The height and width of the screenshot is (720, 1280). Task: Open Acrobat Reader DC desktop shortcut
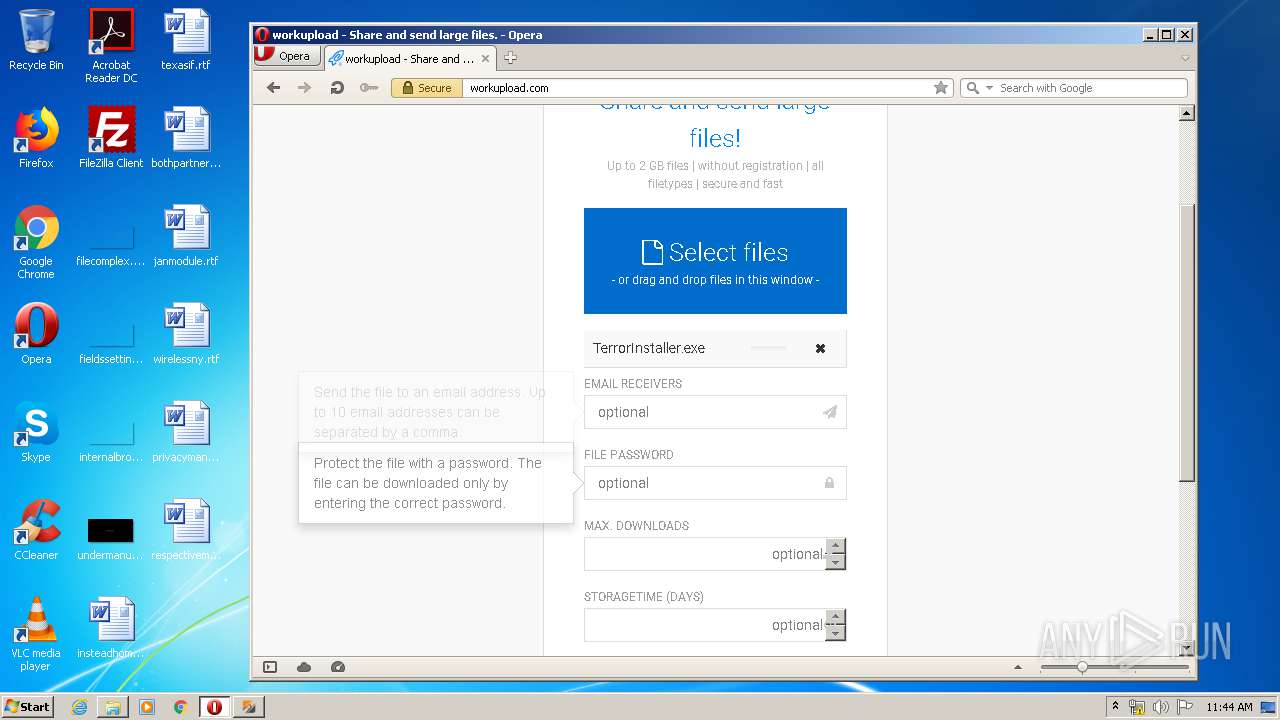(111, 47)
